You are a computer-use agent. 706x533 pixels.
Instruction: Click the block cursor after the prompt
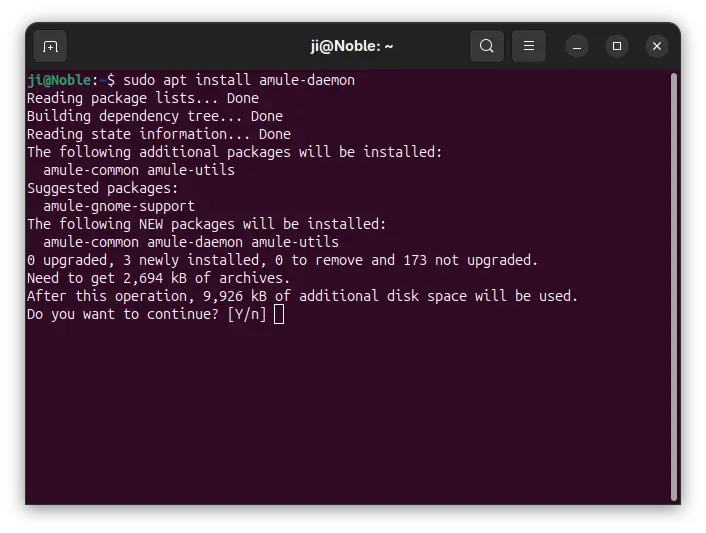click(x=279, y=314)
